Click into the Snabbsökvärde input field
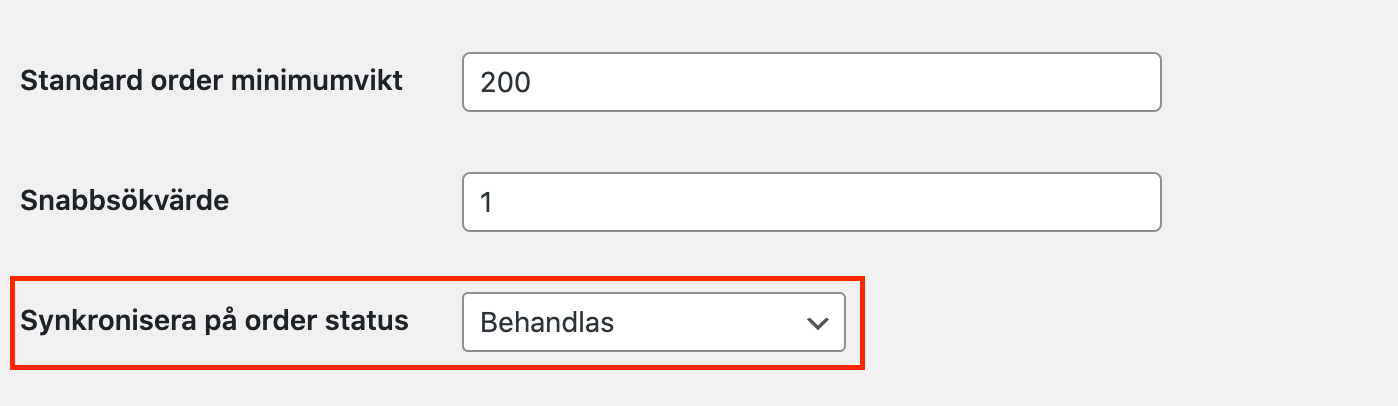This screenshot has height=406, width=1398. click(x=811, y=202)
